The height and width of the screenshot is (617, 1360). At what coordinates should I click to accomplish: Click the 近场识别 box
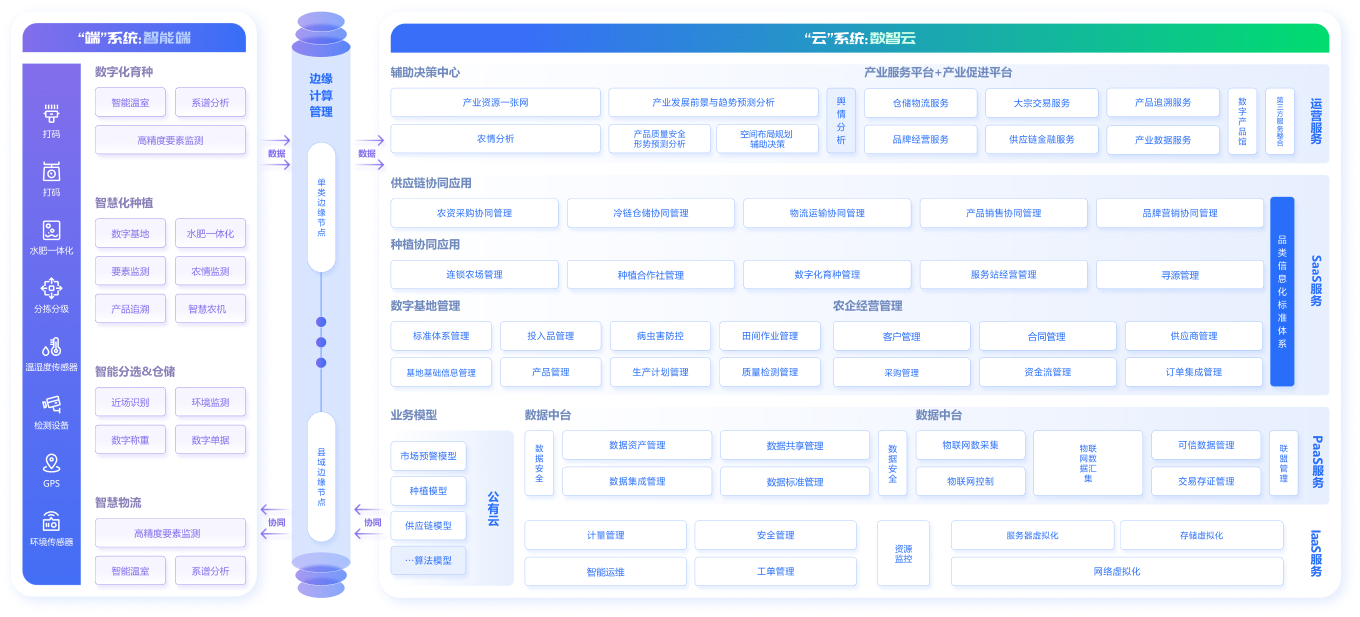click(130, 402)
